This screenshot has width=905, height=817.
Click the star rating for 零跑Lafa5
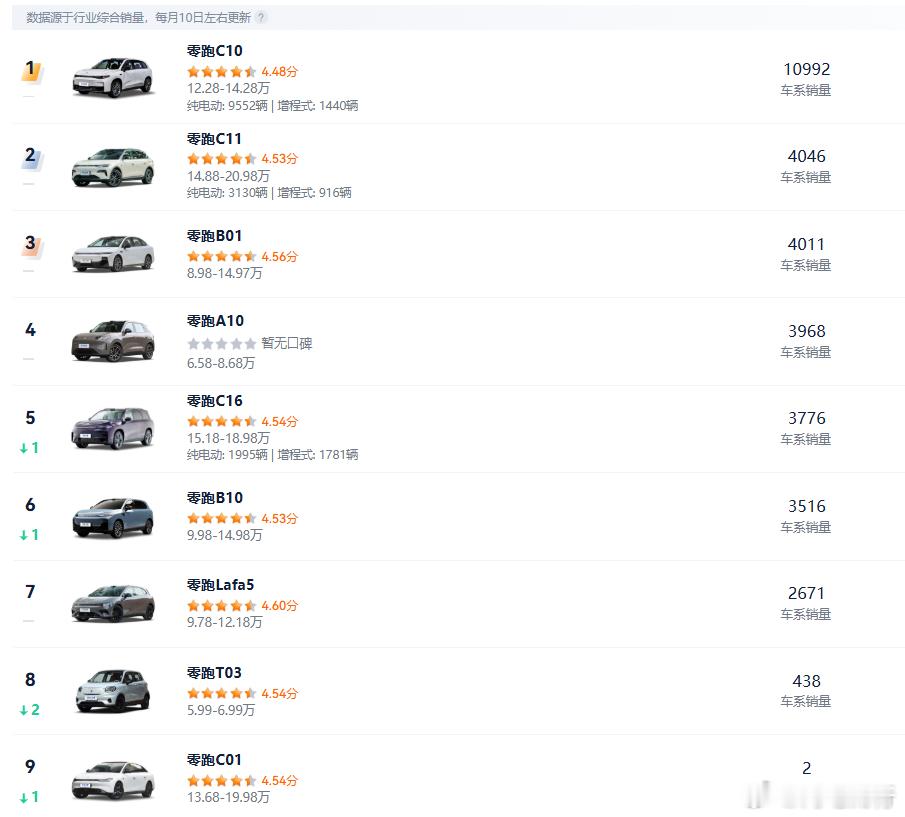(221, 606)
